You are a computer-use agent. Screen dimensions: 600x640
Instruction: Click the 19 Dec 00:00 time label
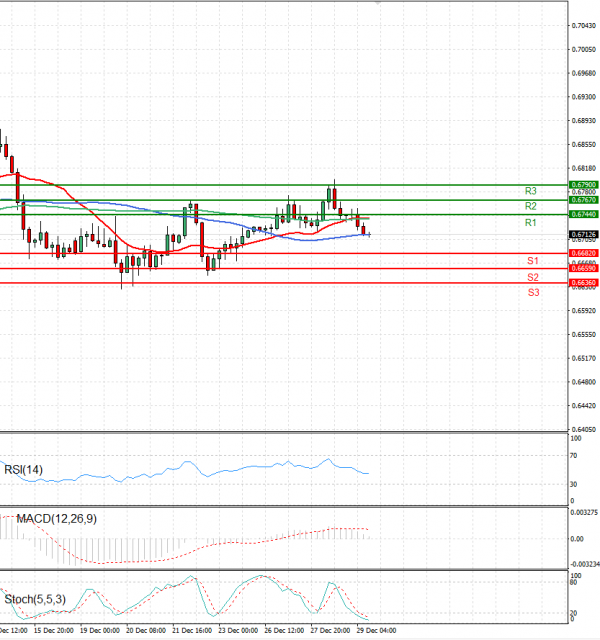pyautogui.click(x=100, y=631)
